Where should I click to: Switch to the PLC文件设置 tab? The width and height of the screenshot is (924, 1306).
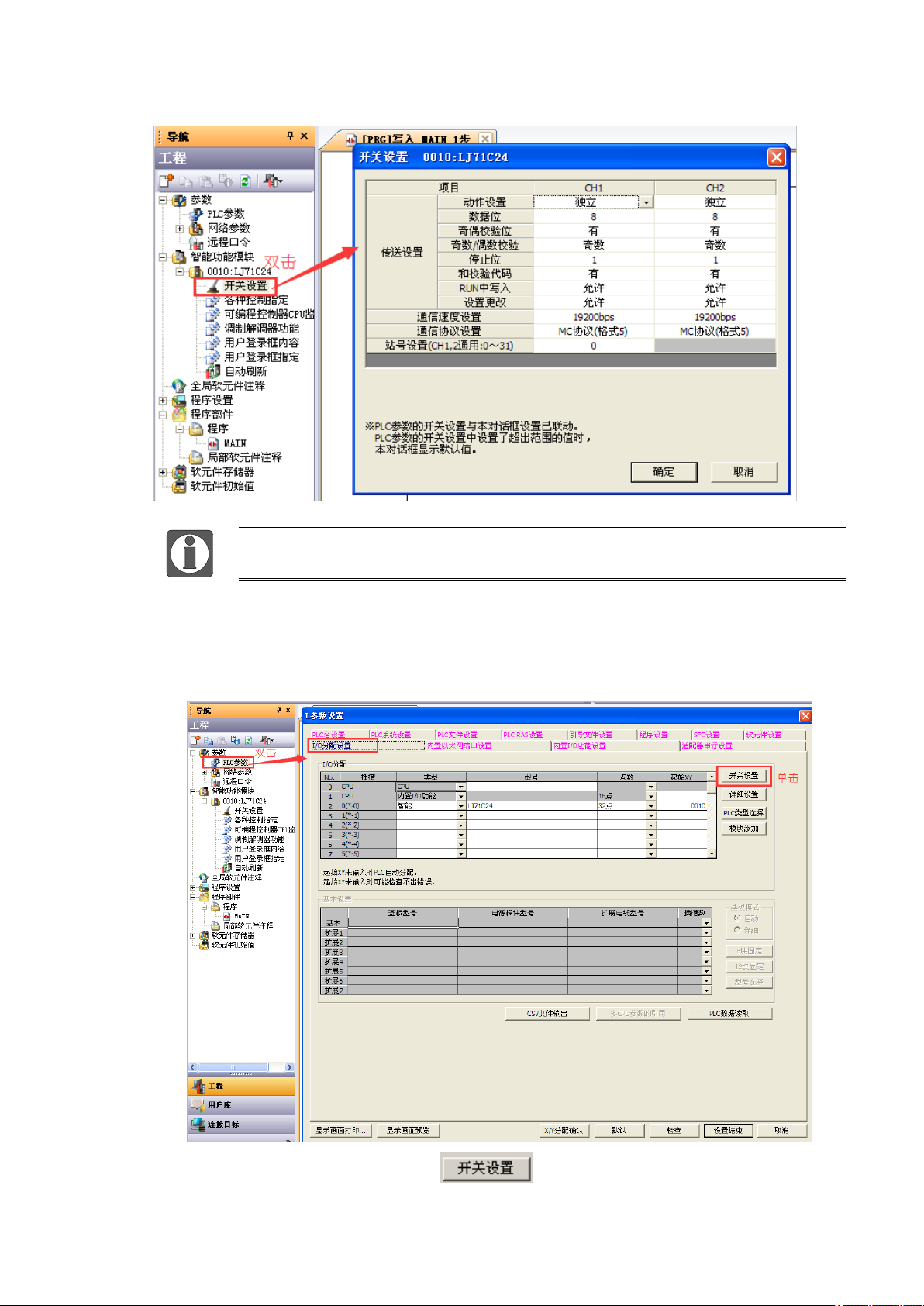[x=457, y=735]
